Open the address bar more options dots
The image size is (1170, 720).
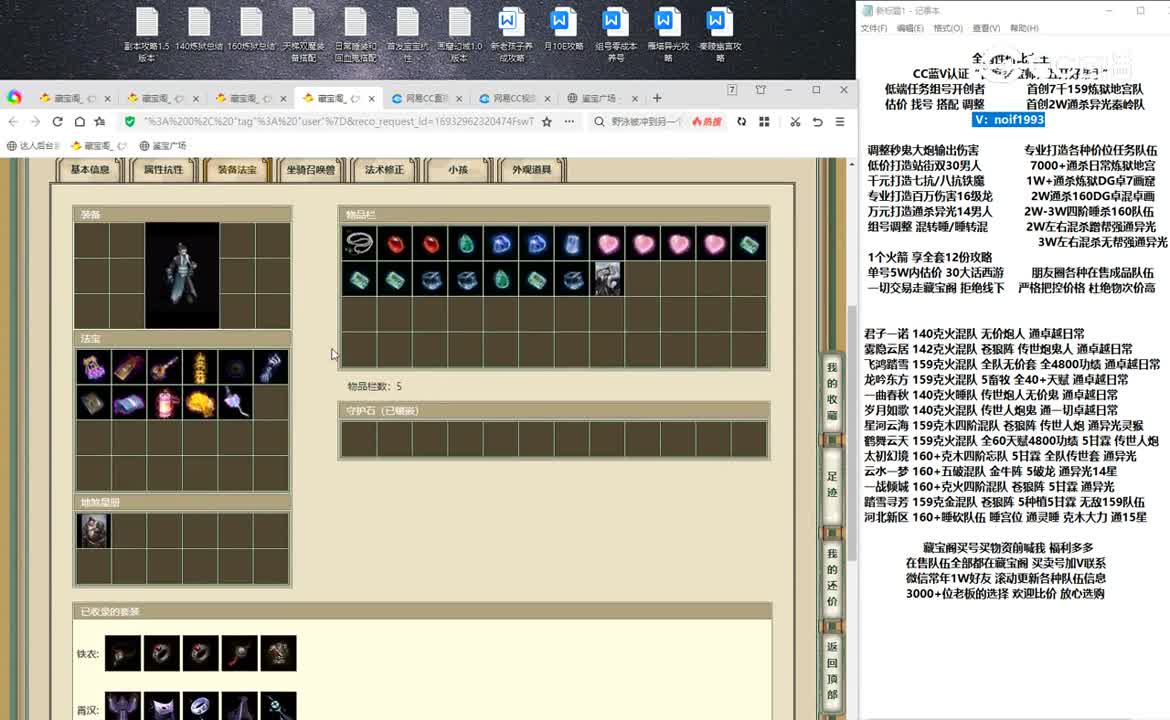(x=569, y=122)
